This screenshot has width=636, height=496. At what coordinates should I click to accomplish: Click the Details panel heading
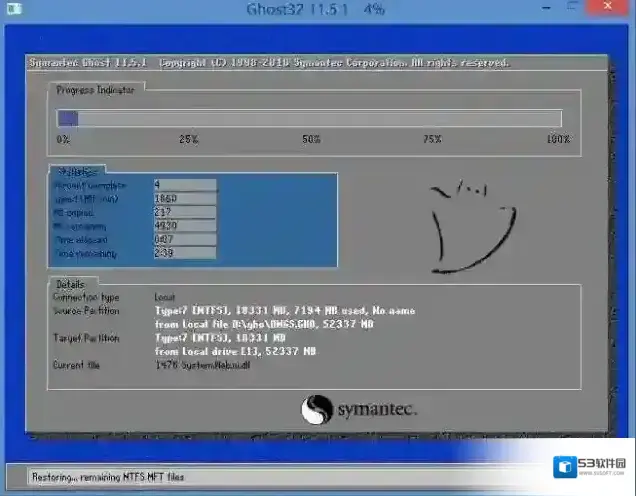click(x=70, y=284)
